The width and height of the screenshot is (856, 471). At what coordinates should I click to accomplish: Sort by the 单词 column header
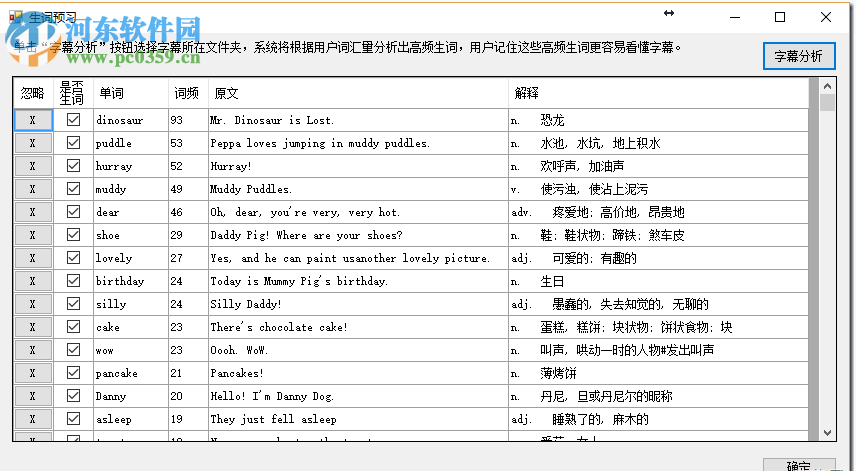point(131,93)
